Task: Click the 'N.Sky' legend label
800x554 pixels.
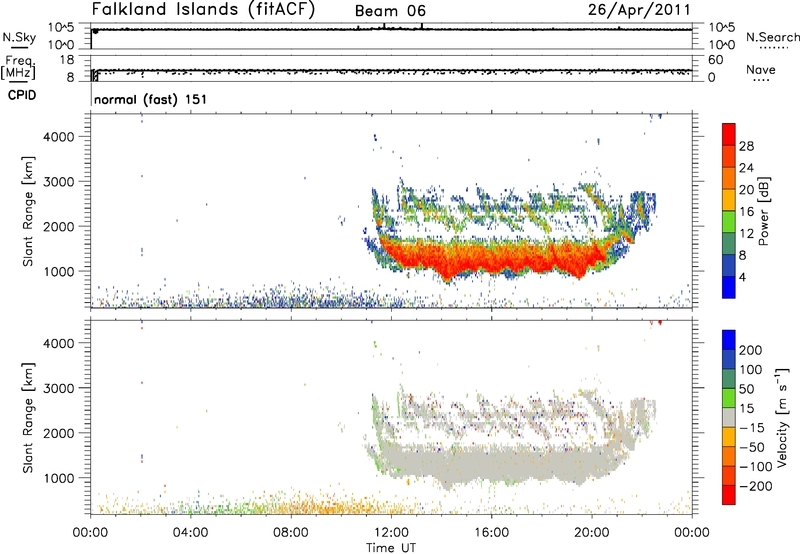Action: [x=19, y=38]
